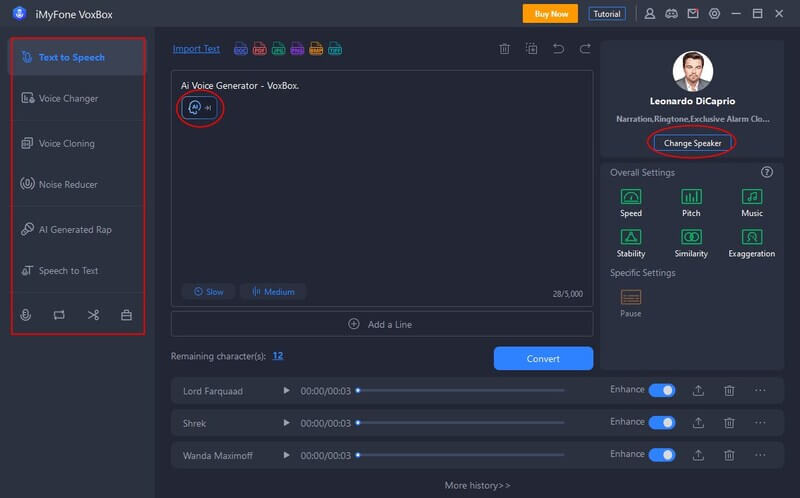Delete the Wanda Maximoff history item
The image size is (800, 498).
click(730, 455)
